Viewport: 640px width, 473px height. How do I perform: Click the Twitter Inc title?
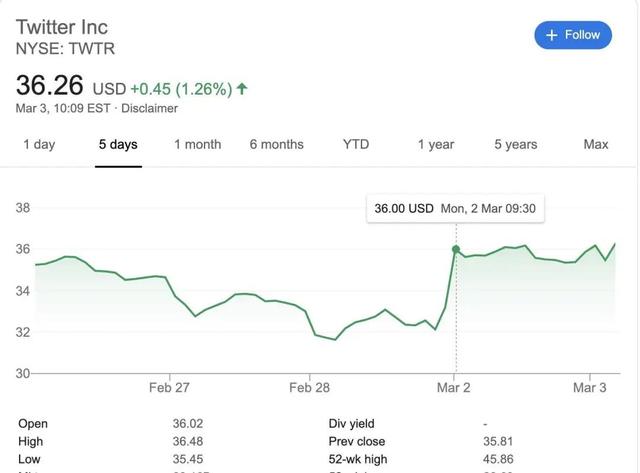(x=62, y=27)
